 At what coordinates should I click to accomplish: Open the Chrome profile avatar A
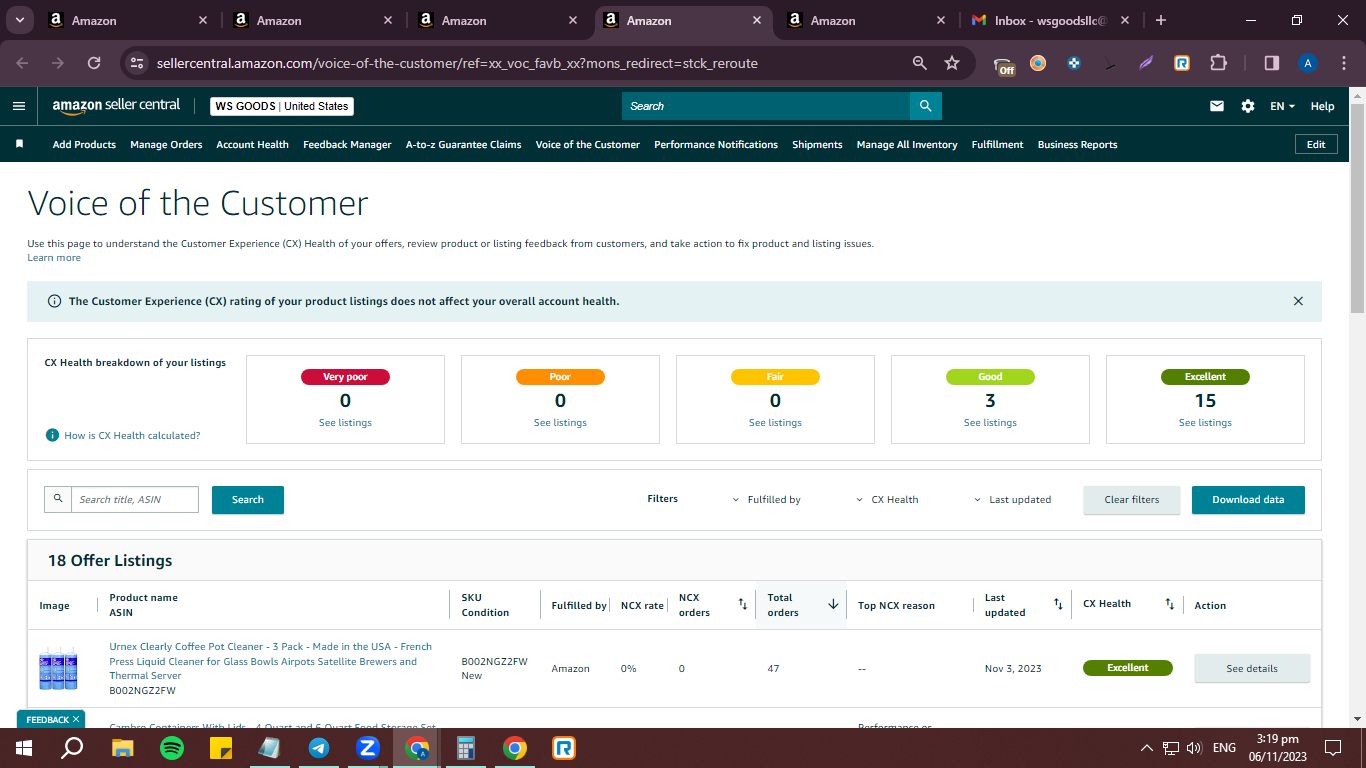(1307, 63)
